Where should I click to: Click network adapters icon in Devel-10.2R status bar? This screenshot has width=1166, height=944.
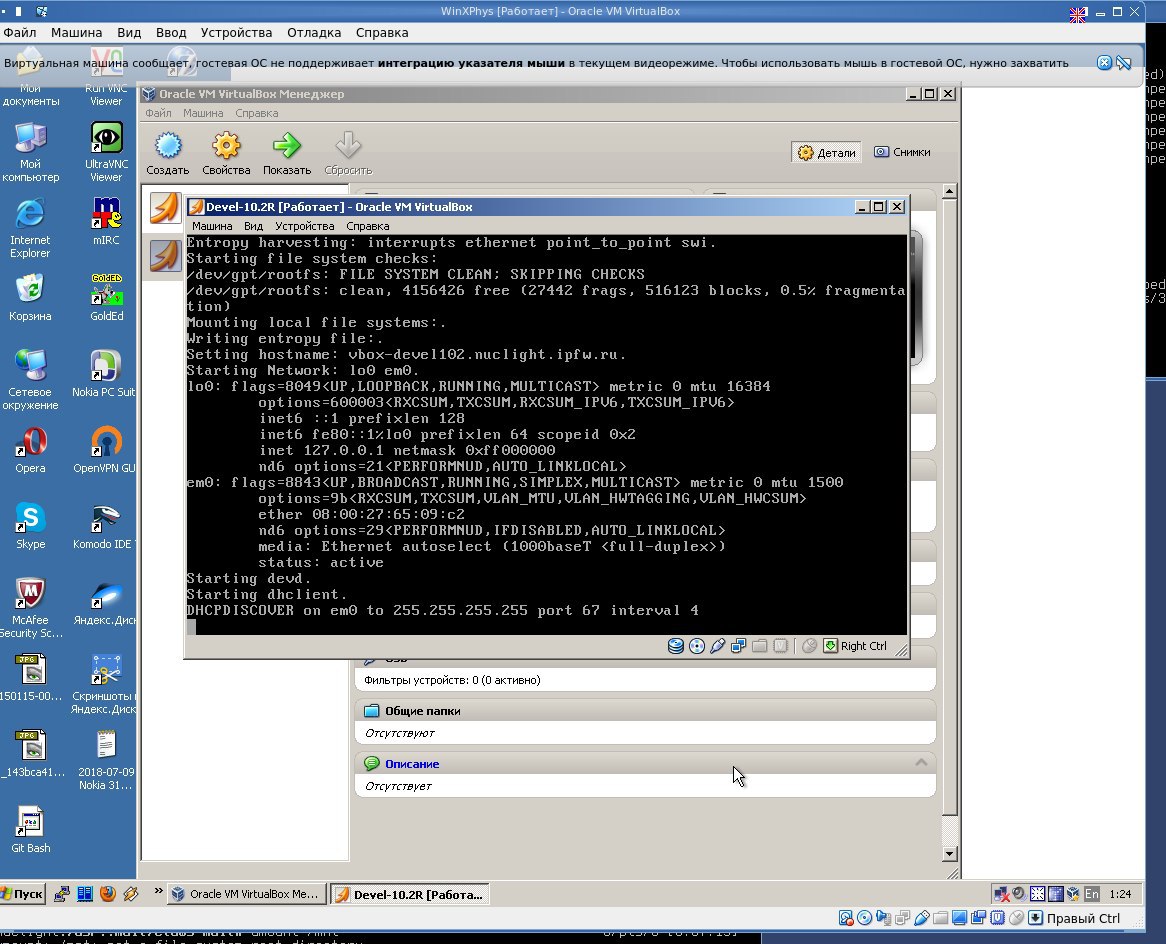[738, 646]
